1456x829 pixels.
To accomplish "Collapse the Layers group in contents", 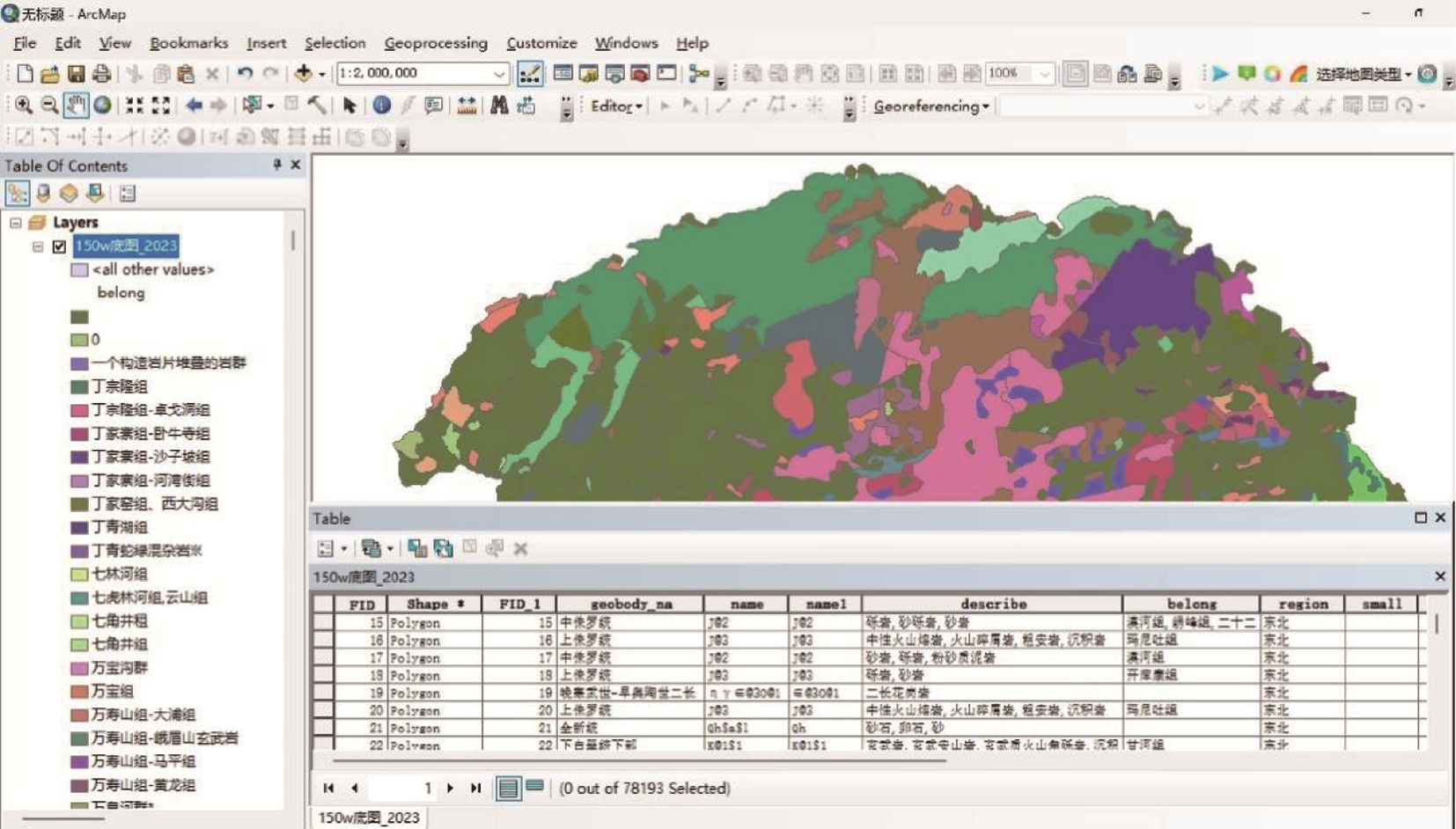I will coord(16,223).
